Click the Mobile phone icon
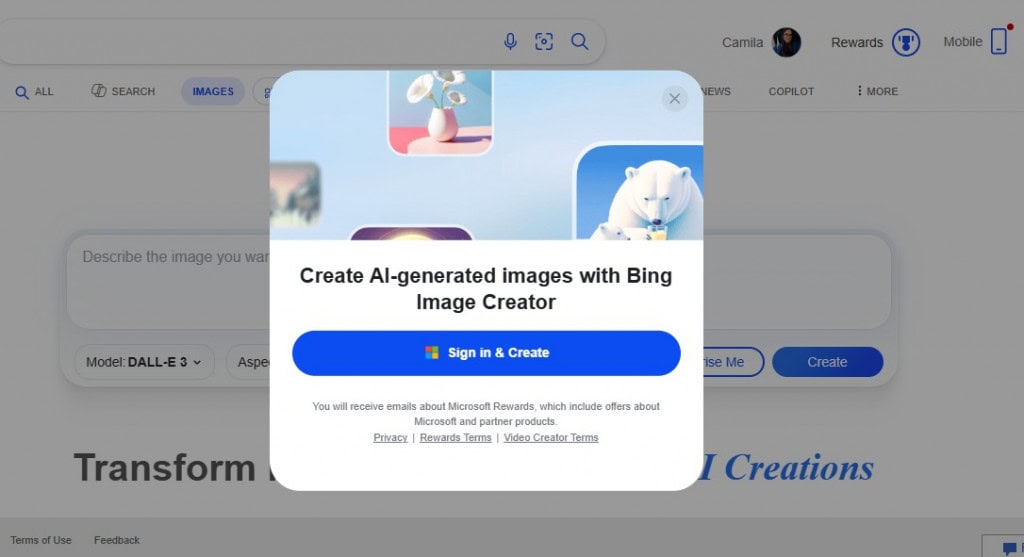 [x=999, y=41]
